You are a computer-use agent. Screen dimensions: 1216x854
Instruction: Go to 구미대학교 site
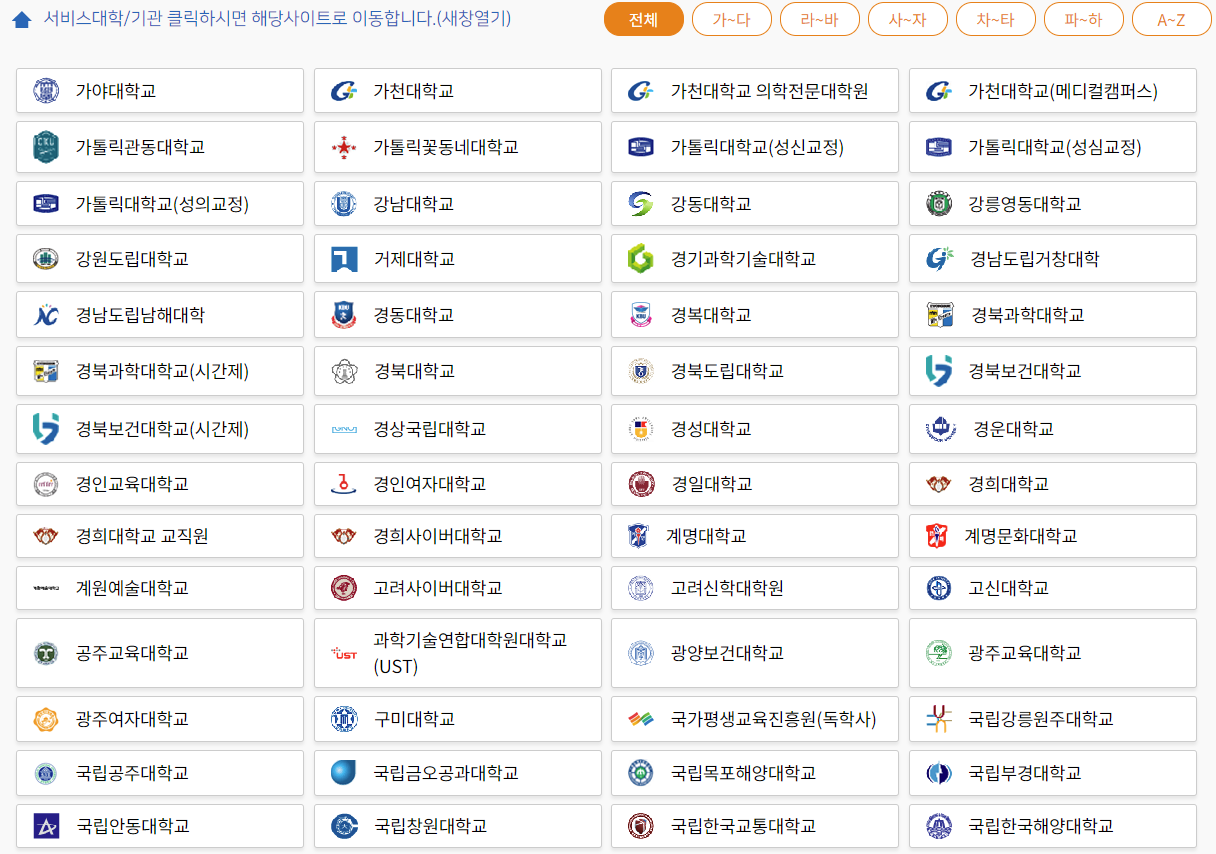pos(458,719)
